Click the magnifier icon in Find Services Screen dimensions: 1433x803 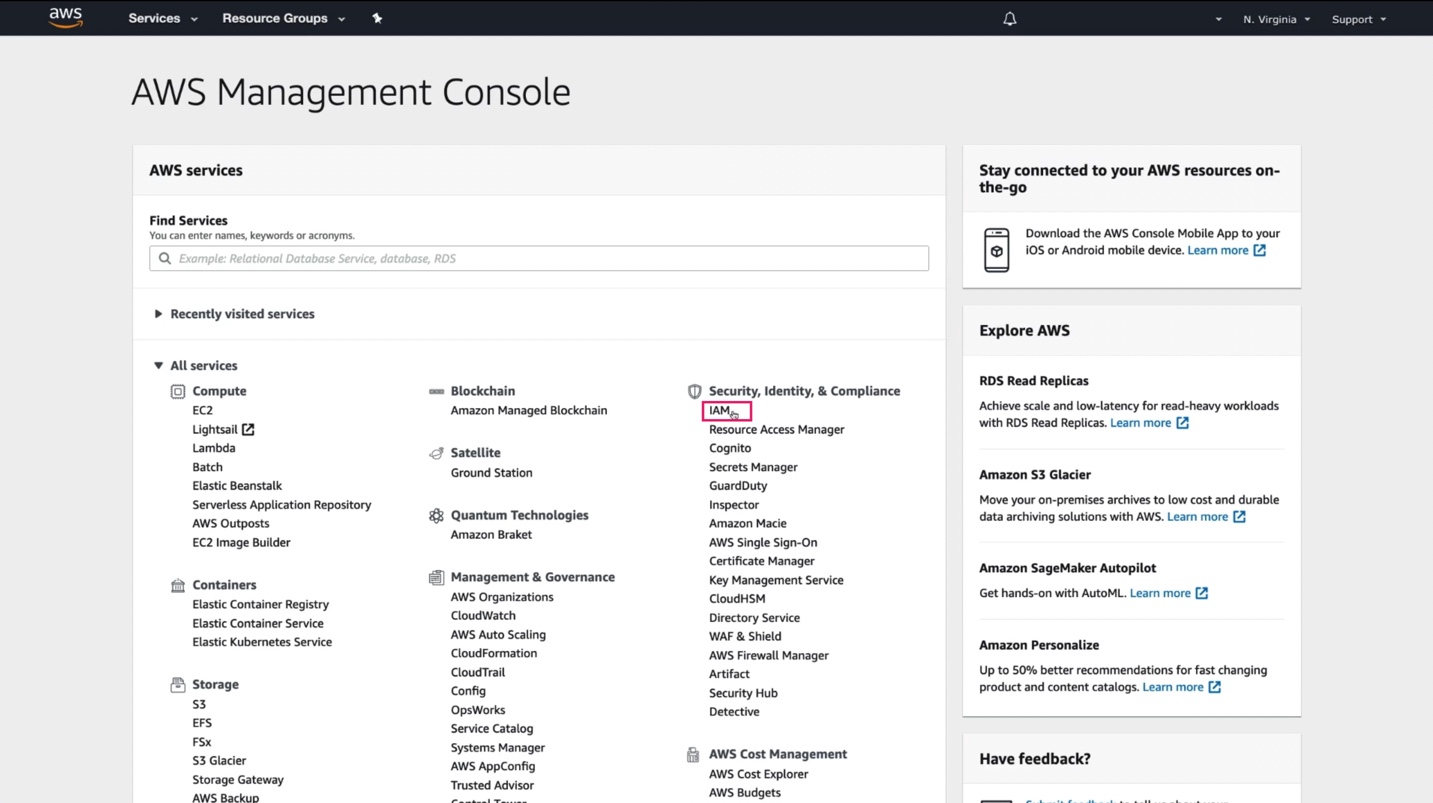(165, 258)
